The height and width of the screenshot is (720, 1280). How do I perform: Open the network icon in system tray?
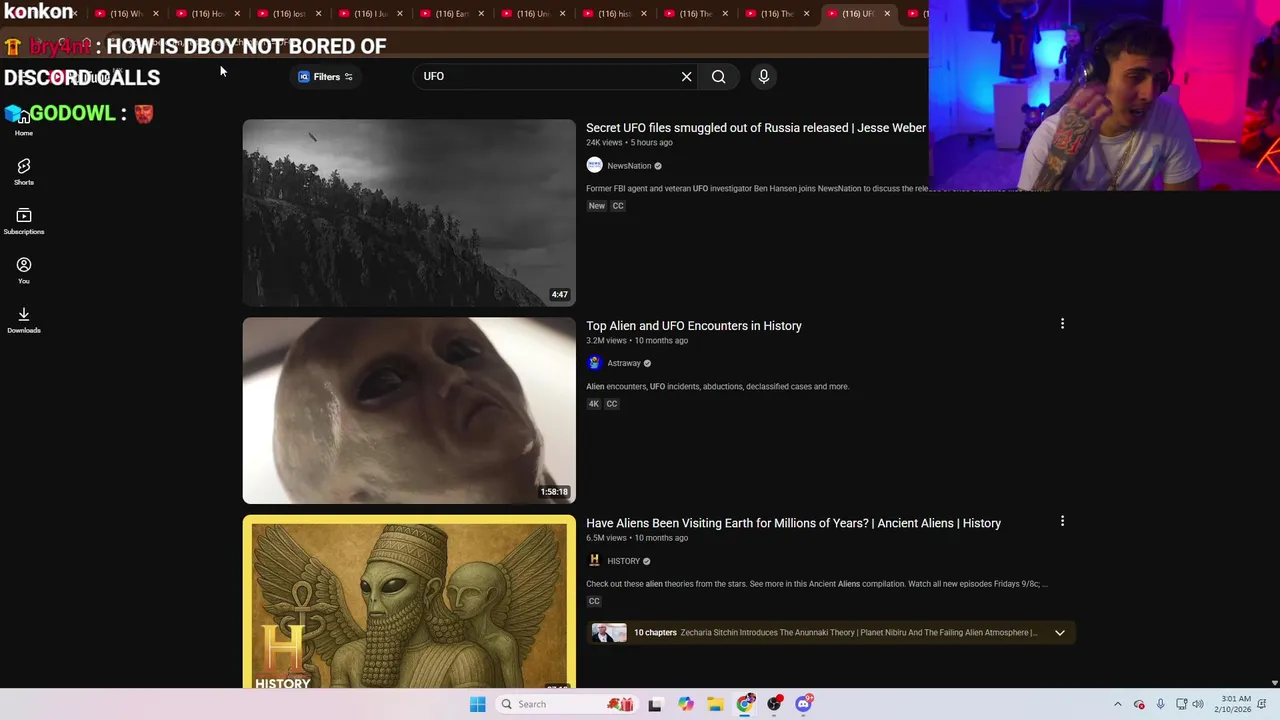click(1181, 704)
